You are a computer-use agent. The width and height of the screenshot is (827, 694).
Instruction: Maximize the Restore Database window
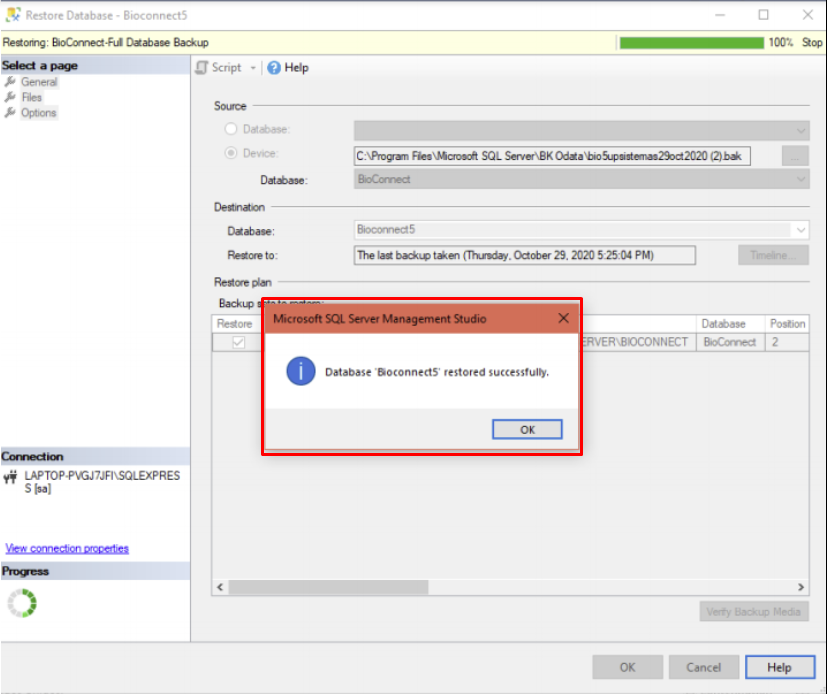763,15
